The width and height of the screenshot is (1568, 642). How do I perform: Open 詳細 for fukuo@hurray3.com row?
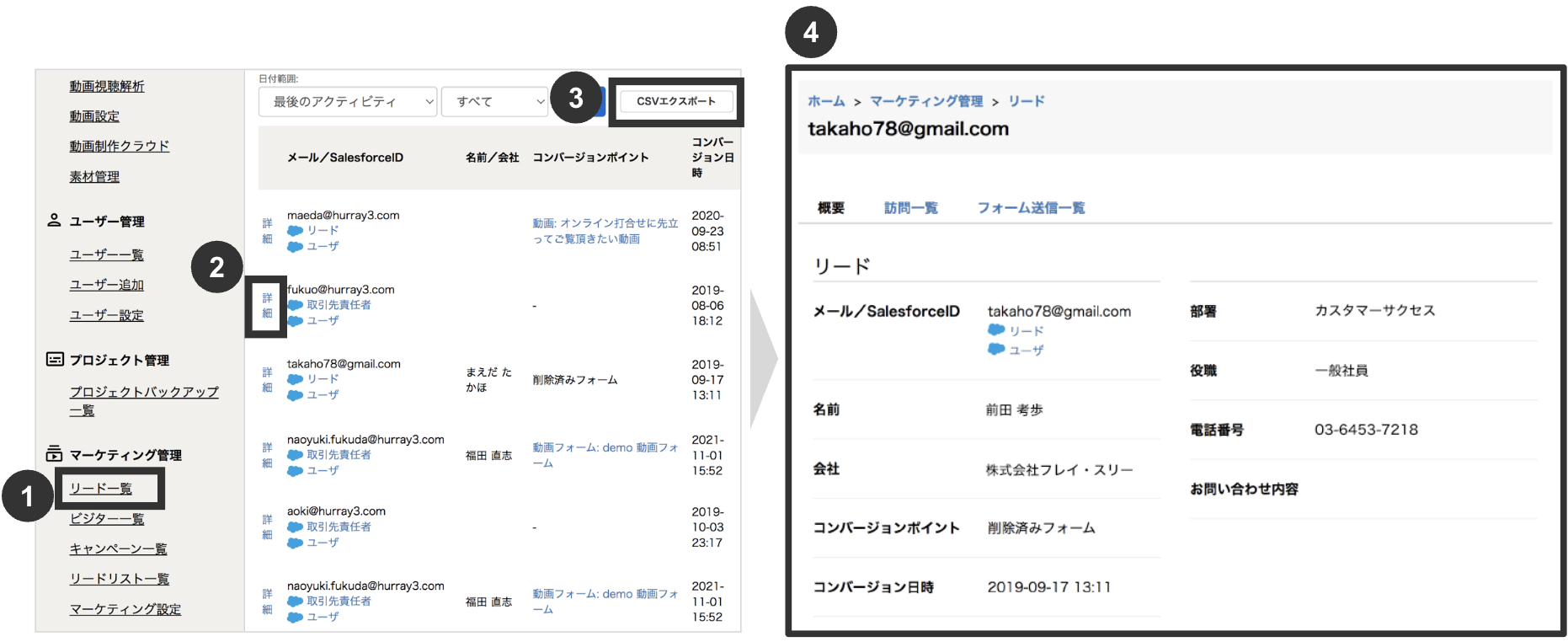click(267, 306)
